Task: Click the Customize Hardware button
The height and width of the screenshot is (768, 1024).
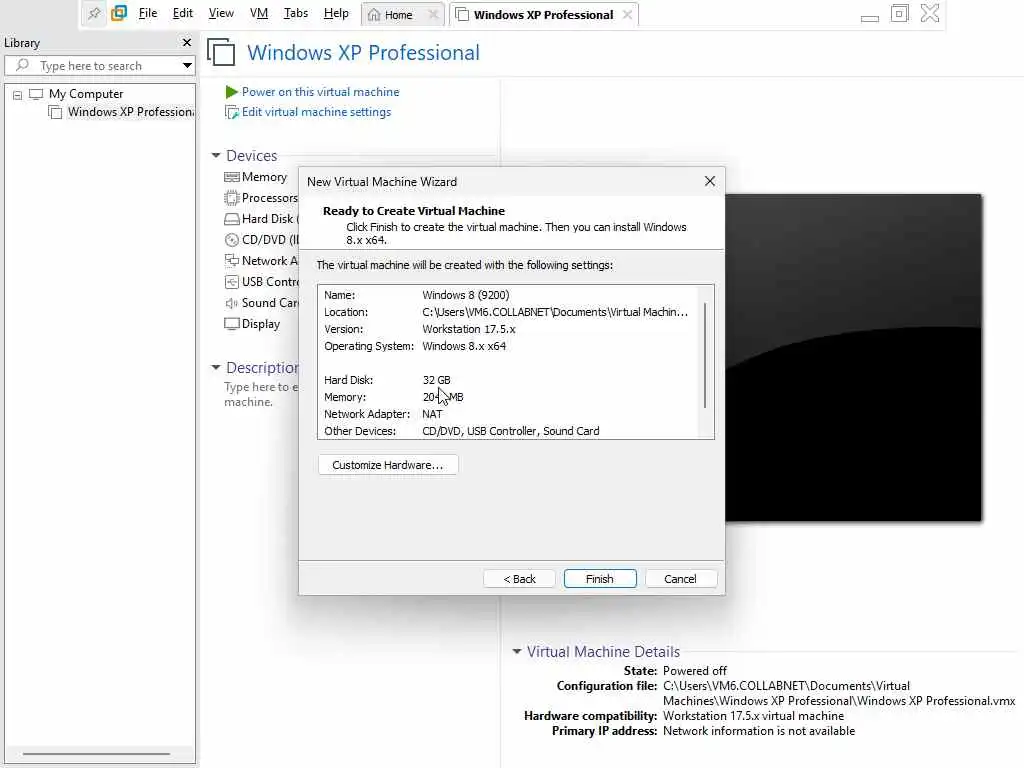Action: 388,465
